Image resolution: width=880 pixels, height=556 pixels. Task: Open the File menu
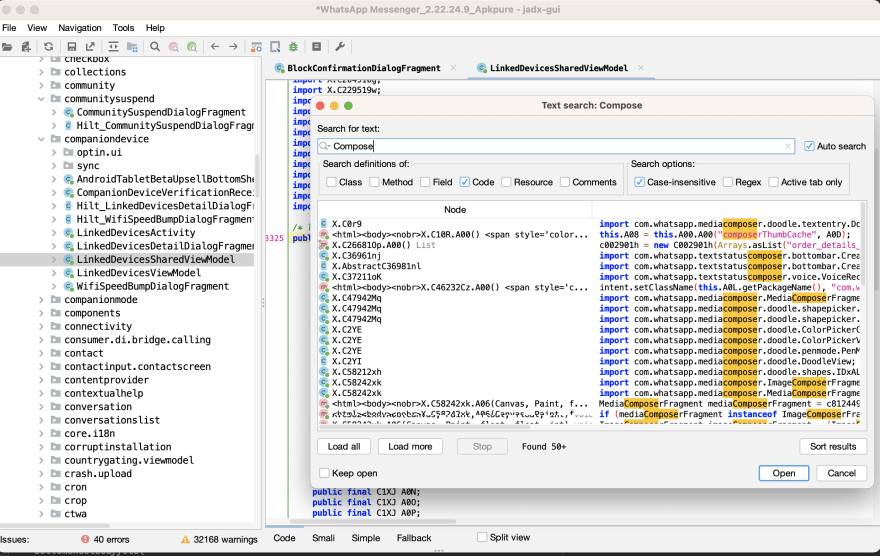tap(9, 27)
